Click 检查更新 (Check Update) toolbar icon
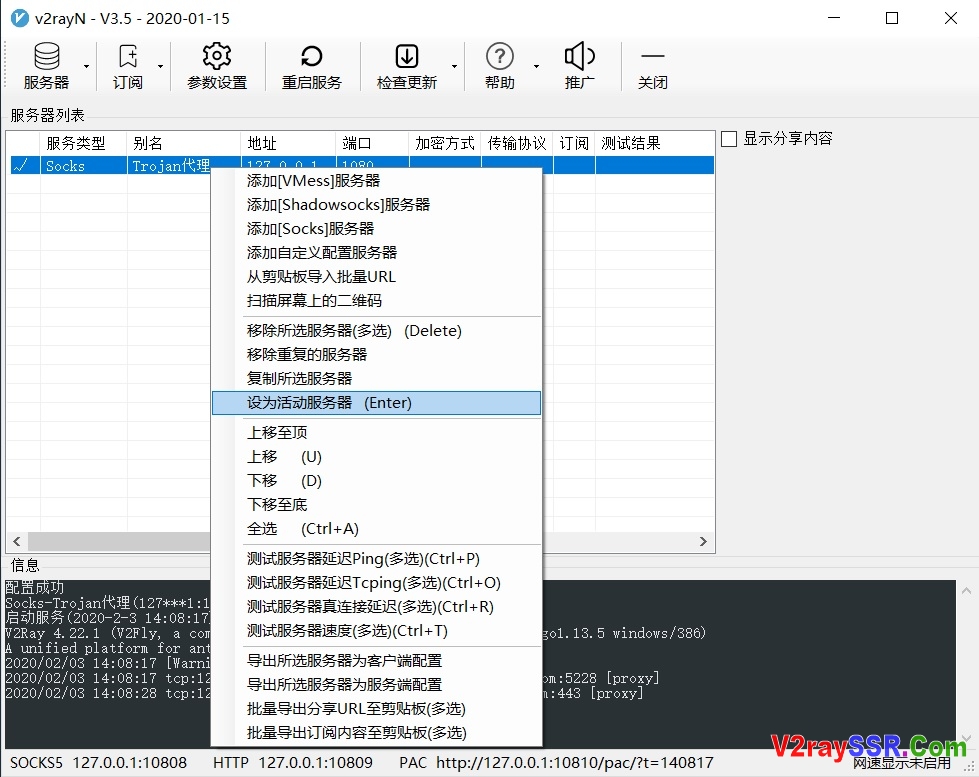Screen dimensions: 979x777 click(x=405, y=63)
